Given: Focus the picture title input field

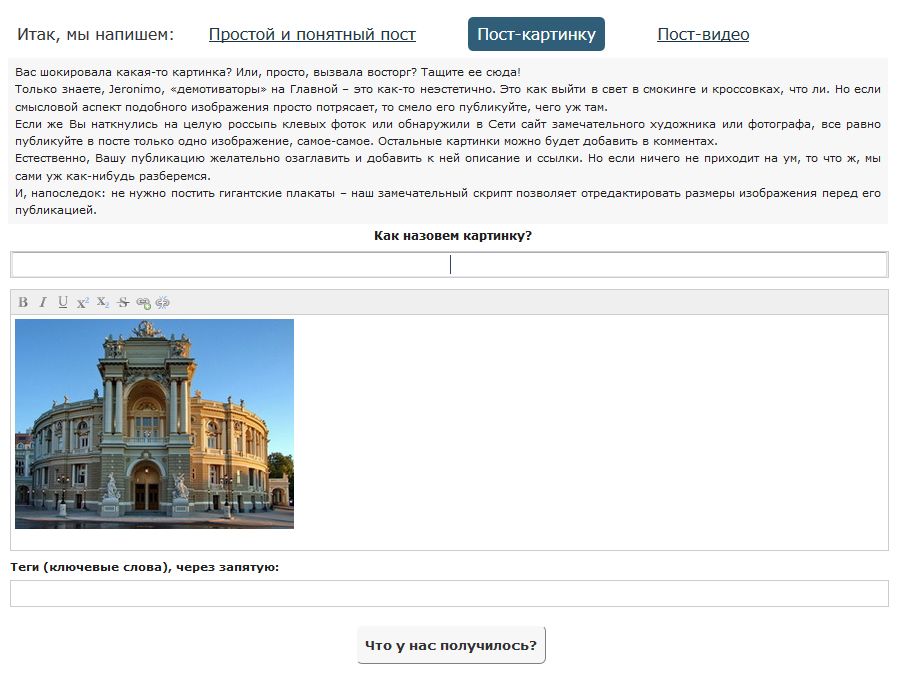Looking at the screenshot, I should pos(449,265).
